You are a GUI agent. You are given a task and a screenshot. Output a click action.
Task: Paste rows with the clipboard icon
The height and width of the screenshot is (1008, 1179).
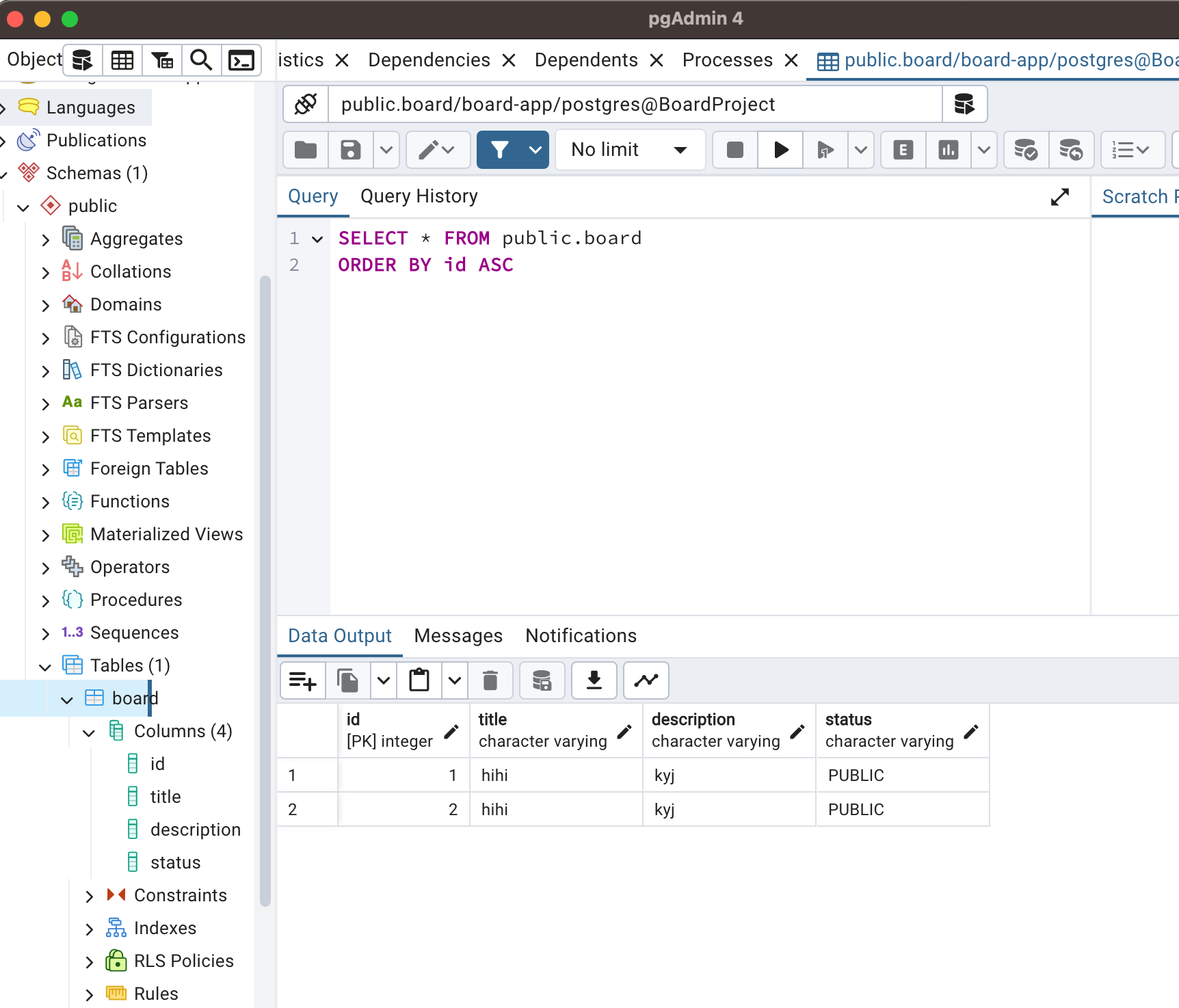pyautogui.click(x=419, y=680)
